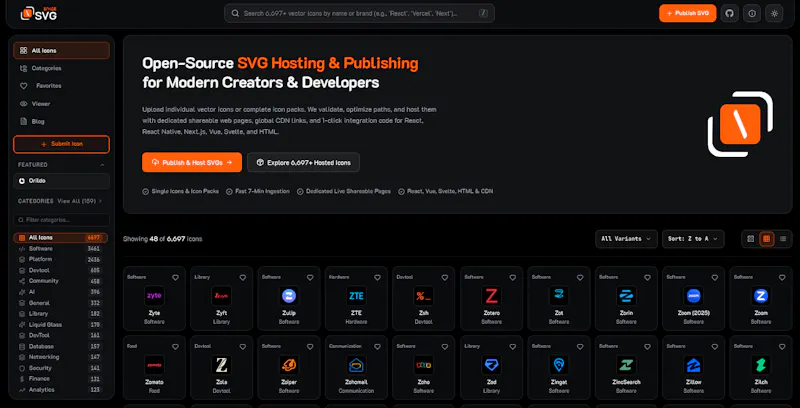Select the Finance category row

point(60,379)
